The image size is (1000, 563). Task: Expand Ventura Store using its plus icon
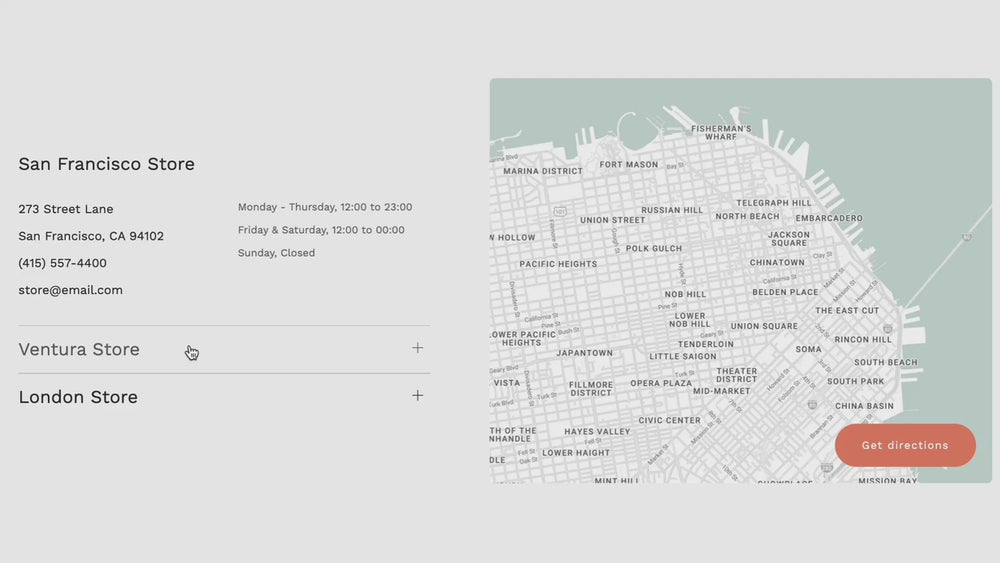[417, 348]
